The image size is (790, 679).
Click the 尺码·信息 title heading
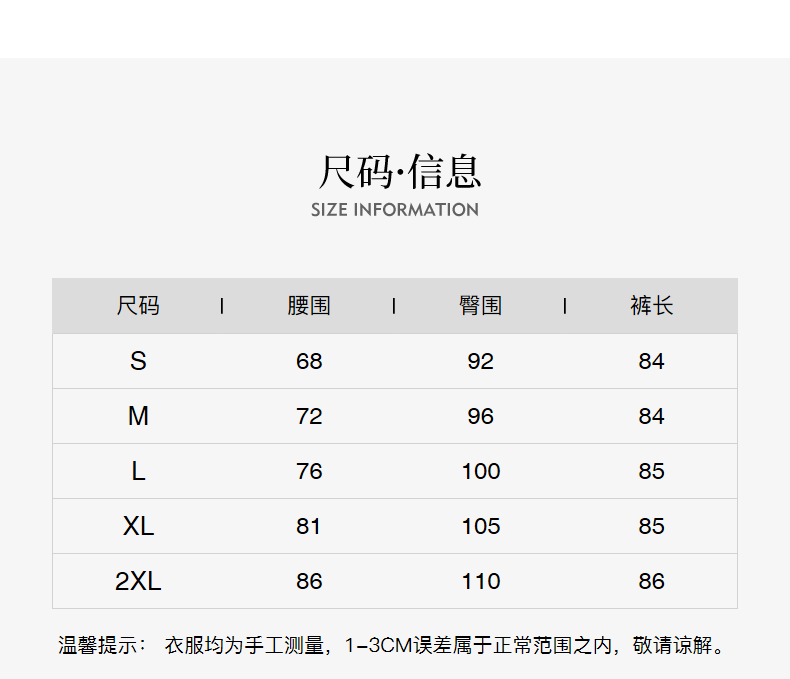point(399,172)
